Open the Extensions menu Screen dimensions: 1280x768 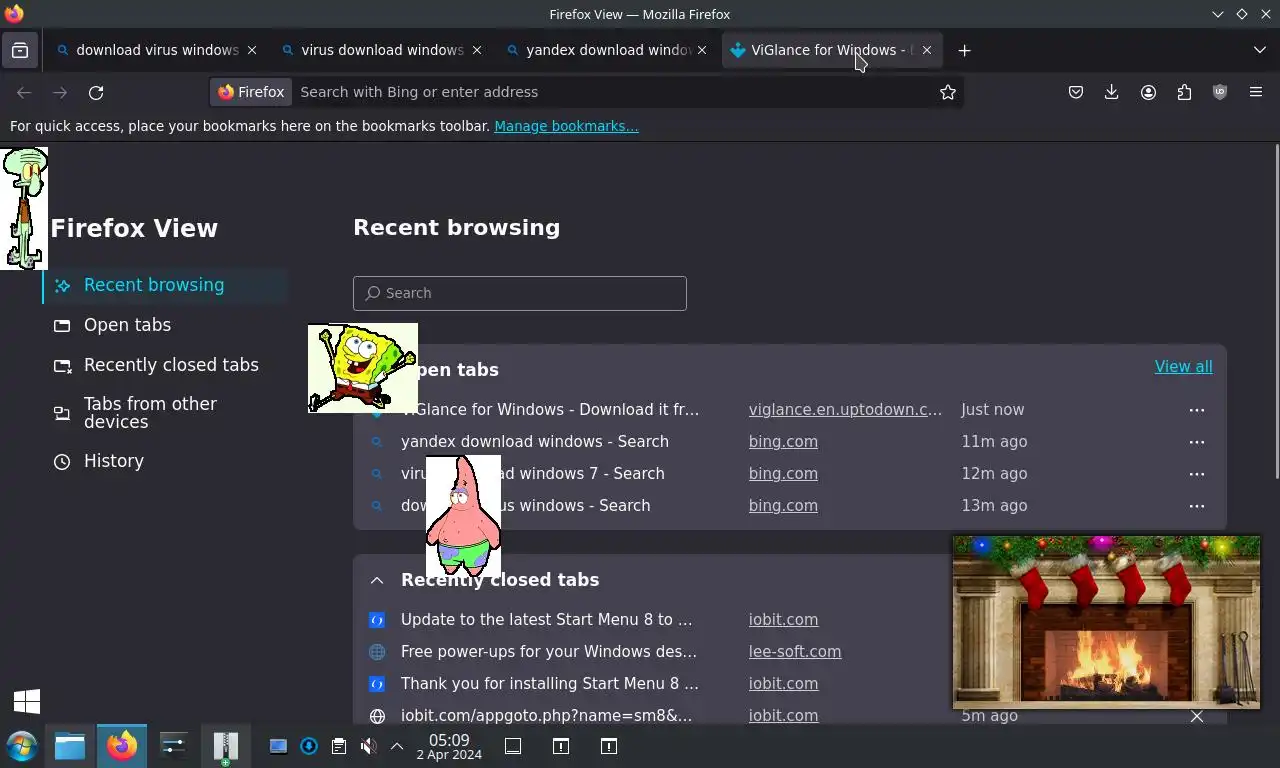click(x=1184, y=92)
